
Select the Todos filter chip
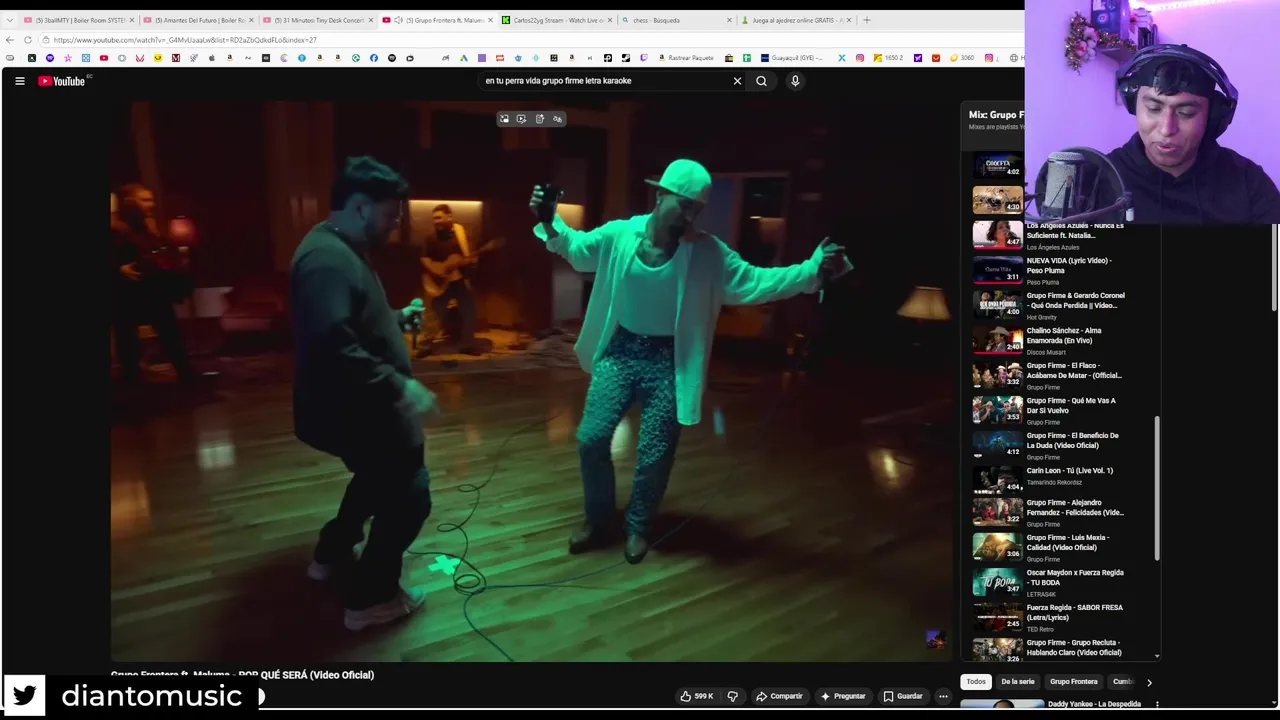(x=976, y=682)
